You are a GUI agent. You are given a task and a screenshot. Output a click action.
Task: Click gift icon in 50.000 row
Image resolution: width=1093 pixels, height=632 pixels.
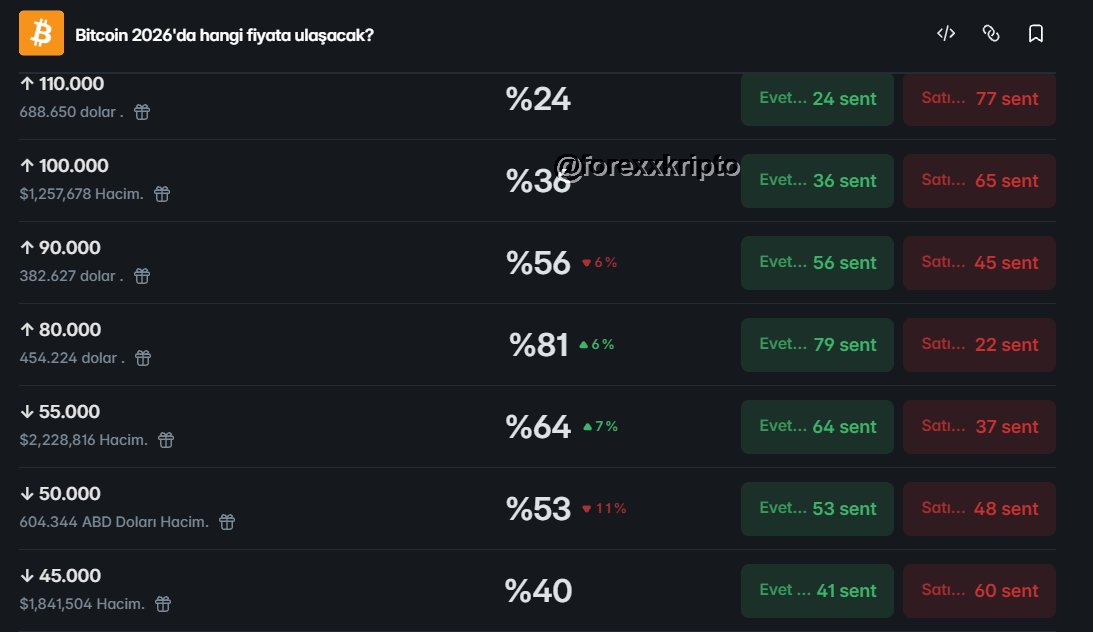(227, 522)
